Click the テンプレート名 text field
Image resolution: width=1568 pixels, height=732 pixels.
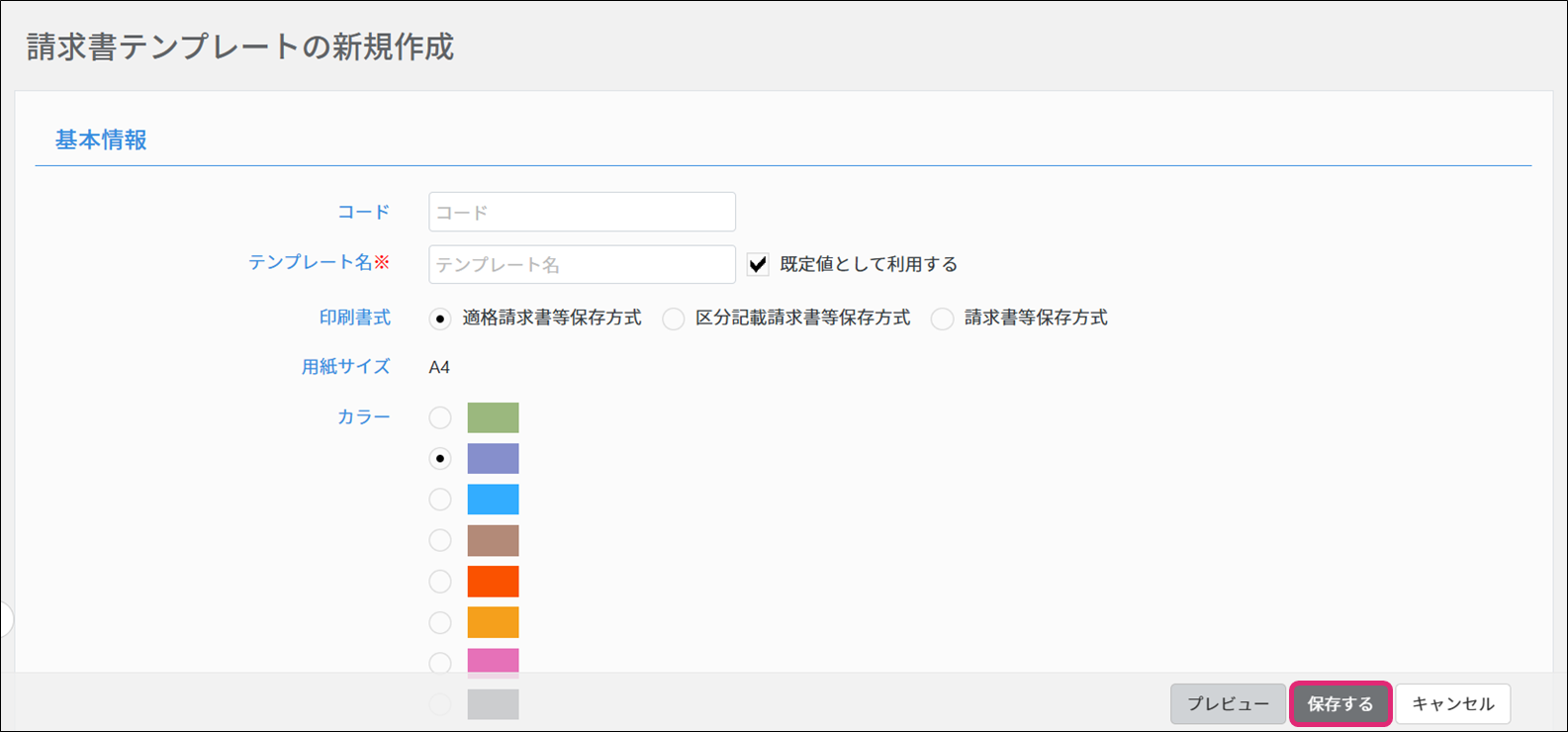tap(582, 264)
